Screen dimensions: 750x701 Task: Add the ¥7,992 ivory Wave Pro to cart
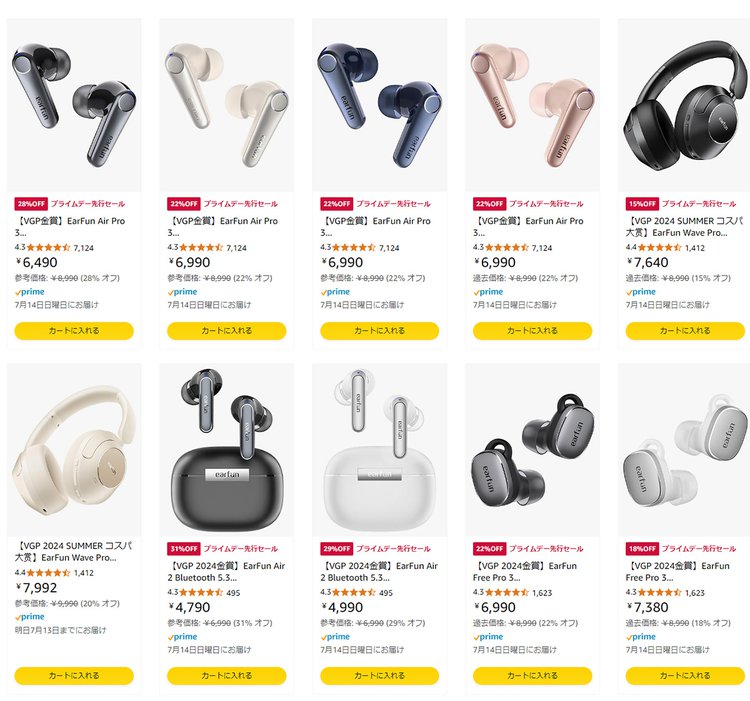click(x=74, y=676)
